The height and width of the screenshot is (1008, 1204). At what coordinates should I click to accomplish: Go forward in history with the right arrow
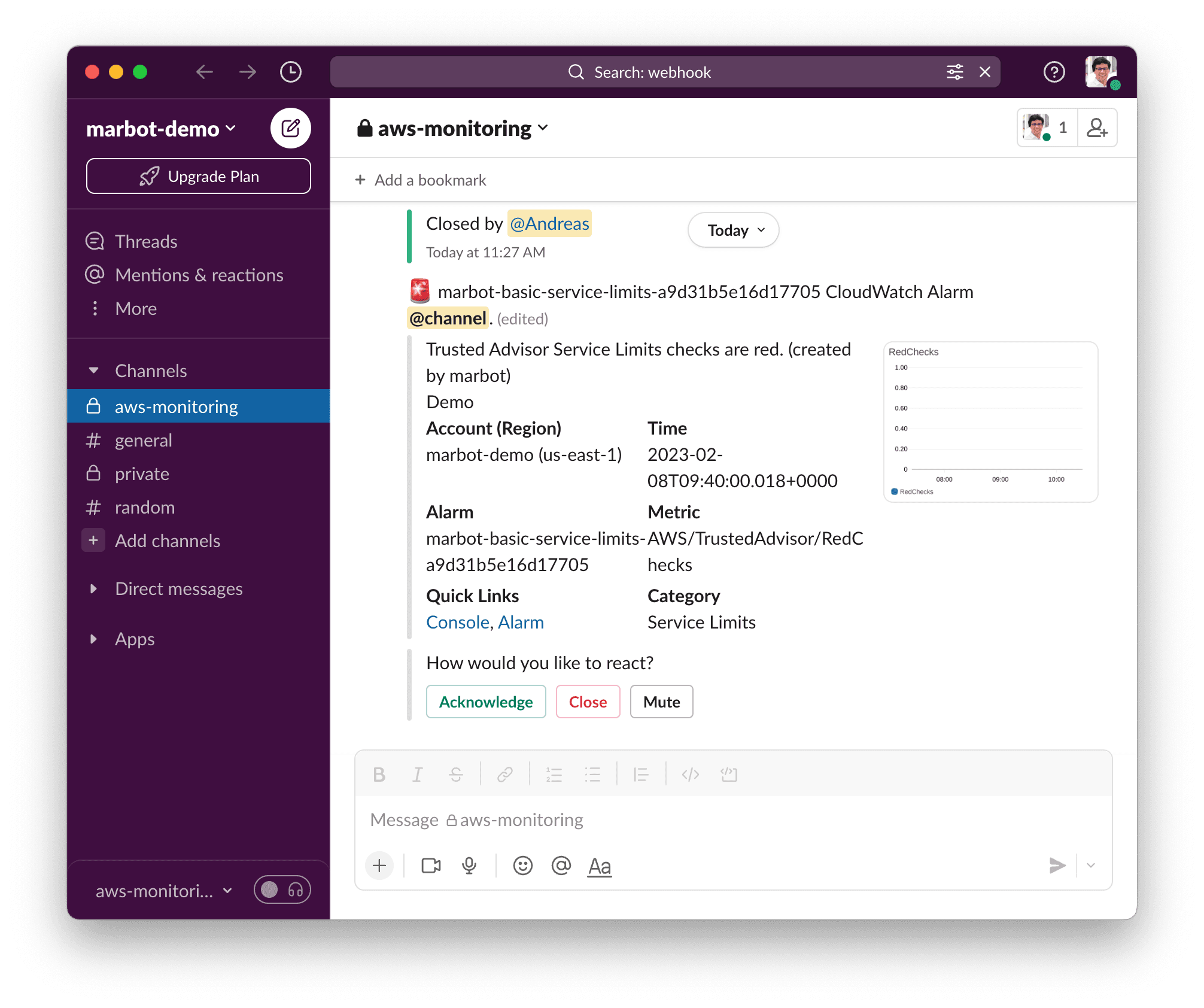248,72
